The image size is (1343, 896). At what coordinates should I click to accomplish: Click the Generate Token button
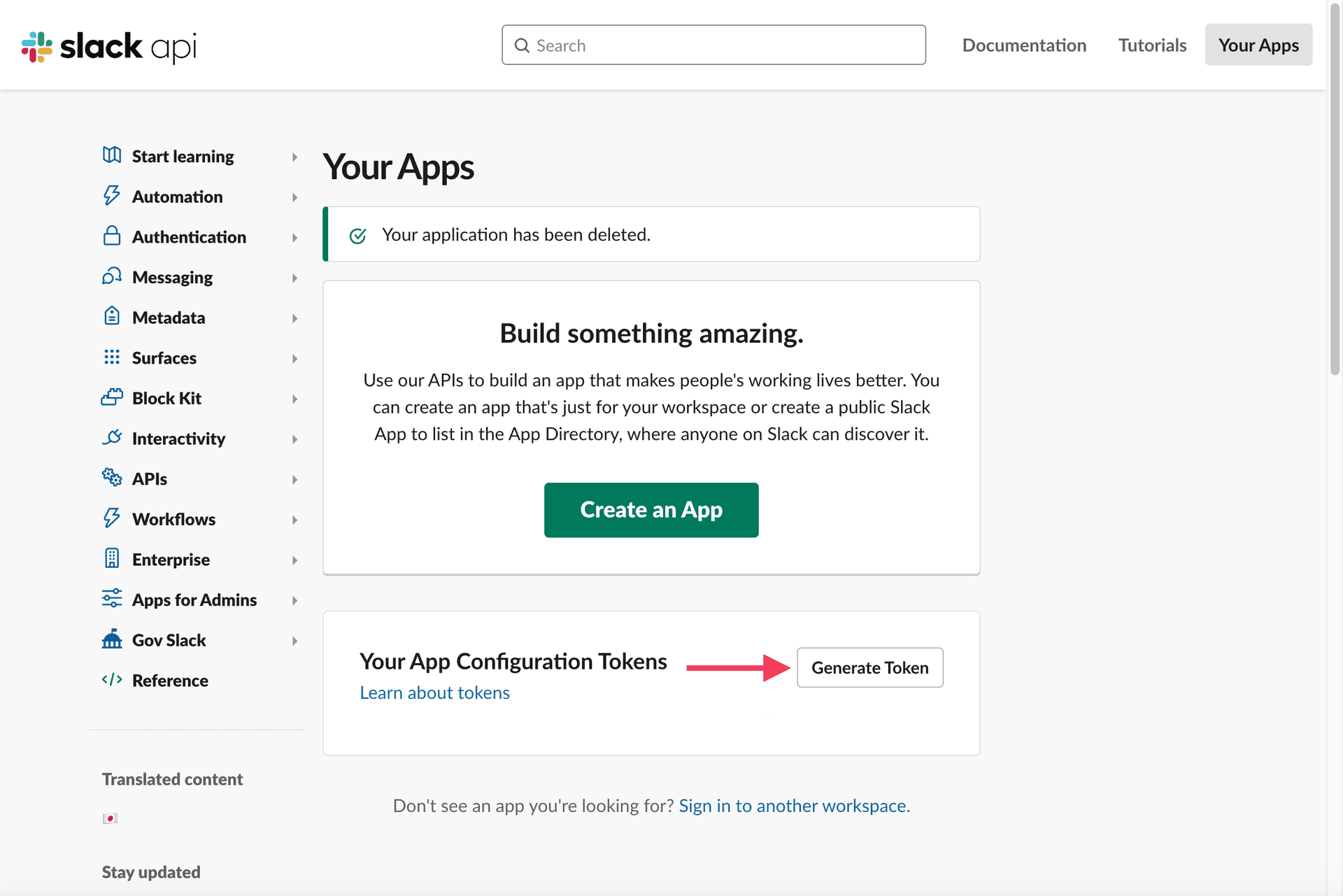[869, 667]
